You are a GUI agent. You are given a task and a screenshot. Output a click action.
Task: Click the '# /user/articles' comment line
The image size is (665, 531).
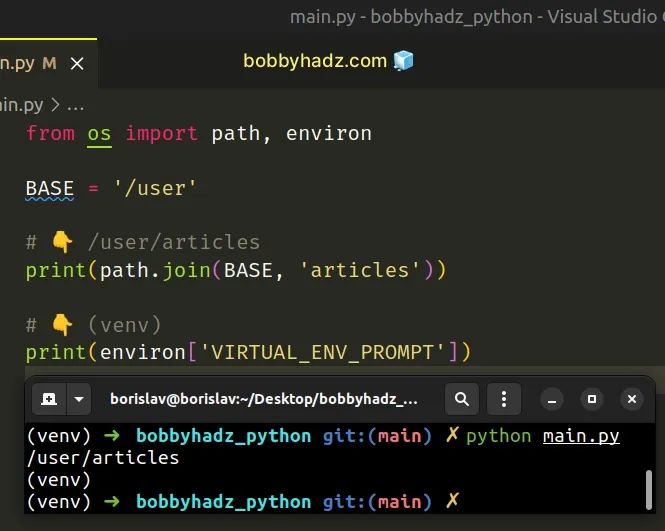point(142,242)
